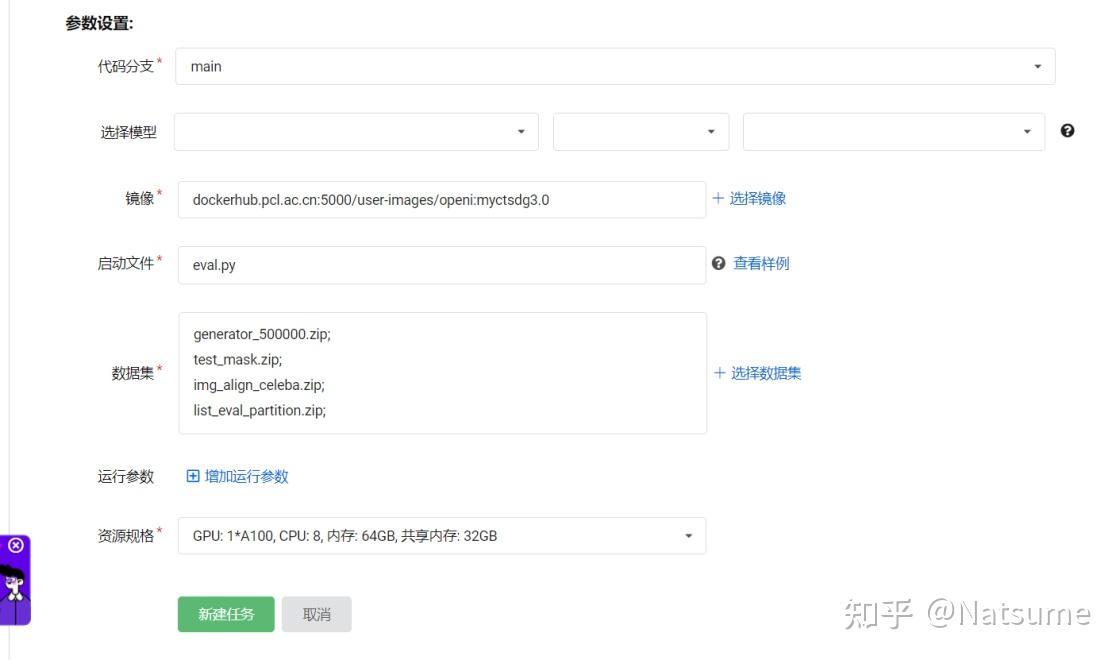
Task: Click the plus icon beside 增加运行参数
Action: point(193,476)
